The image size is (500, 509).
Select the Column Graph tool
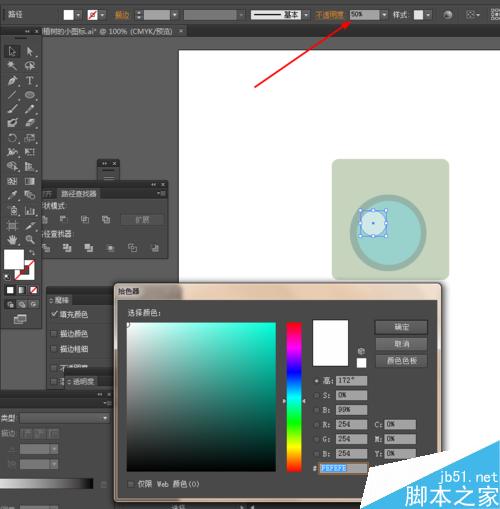point(30,210)
